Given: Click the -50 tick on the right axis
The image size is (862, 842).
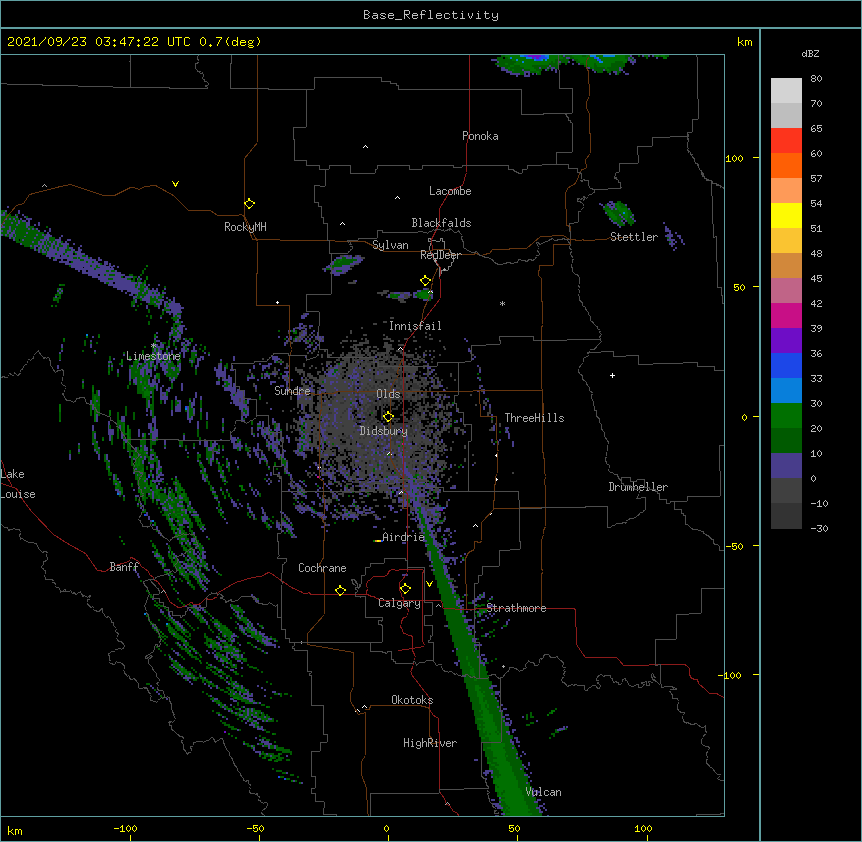Looking at the screenshot, I should tap(734, 546).
